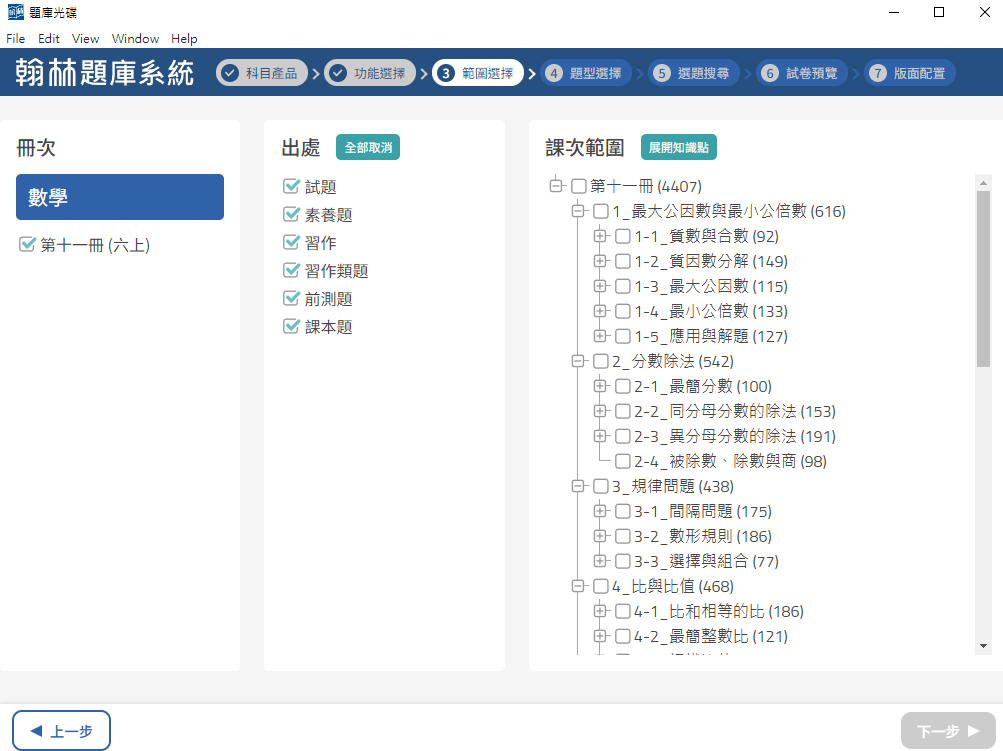This screenshot has height=751, width=1003.
Task: Toggle the 第十一冊 (六上) checkbox
Action: click(x=28, y=245)
